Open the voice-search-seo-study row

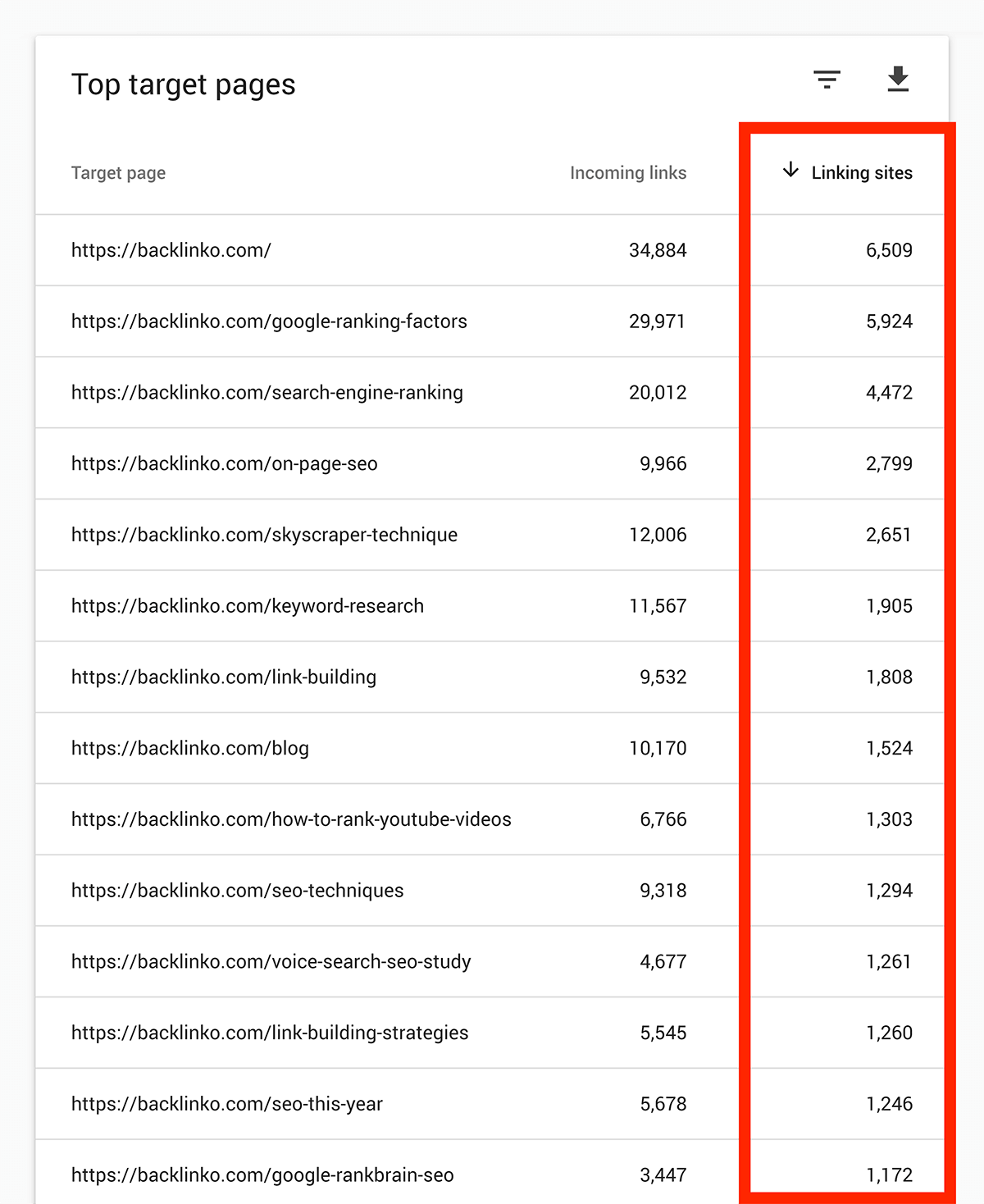492,962
